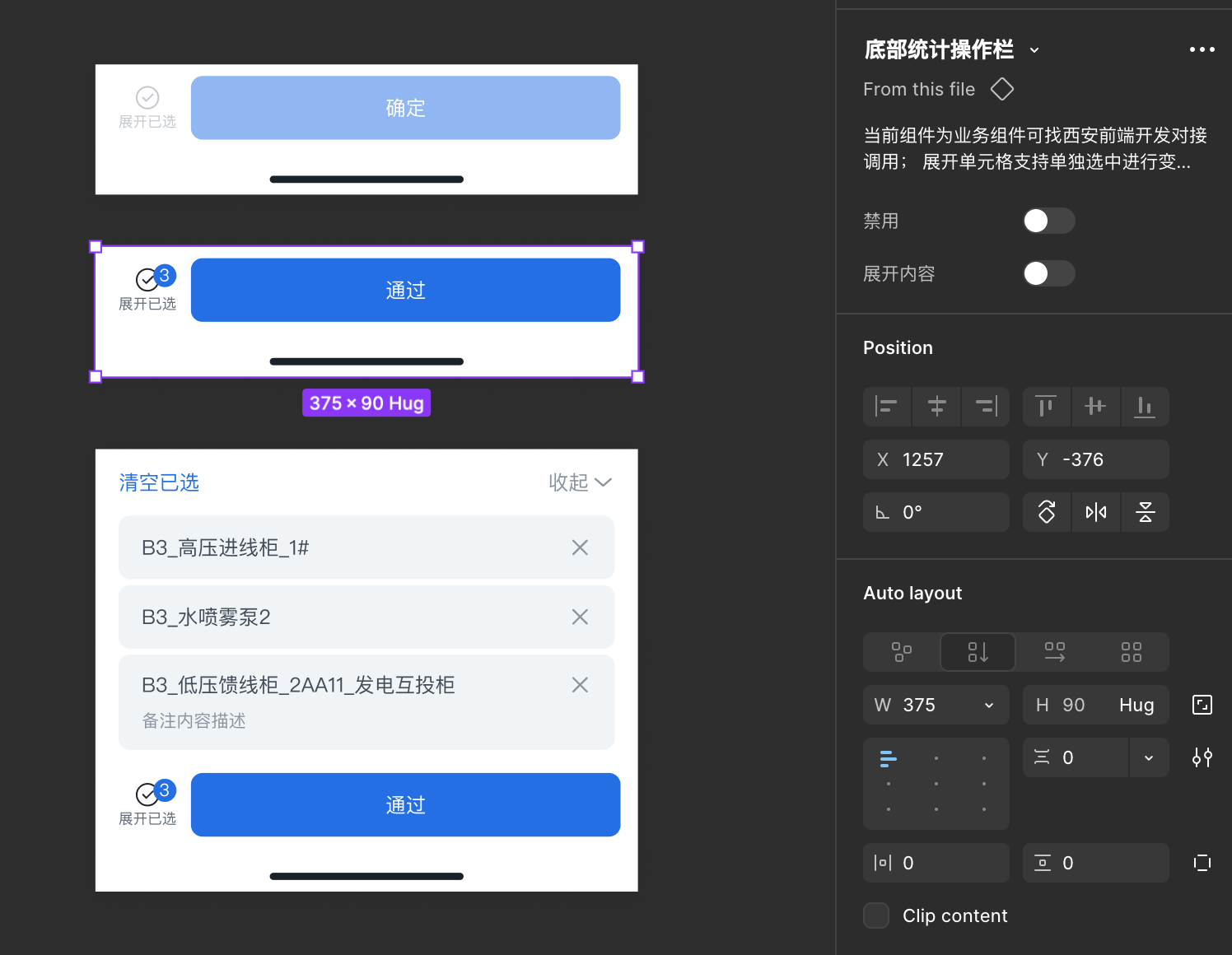Click align horizontal centers icon
The height and width of the screenshot is (955, 1232).
click(x=936, y=406)
